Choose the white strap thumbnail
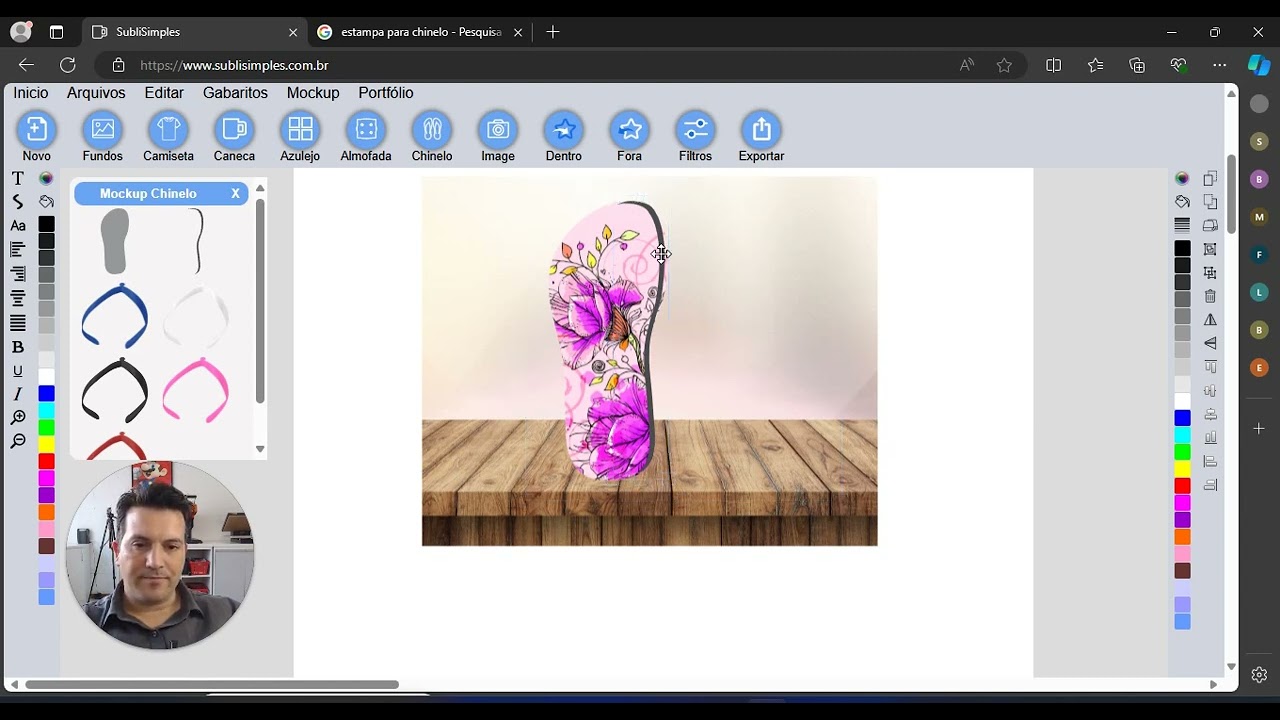The image size is (1280, 720). click(195, 316)
